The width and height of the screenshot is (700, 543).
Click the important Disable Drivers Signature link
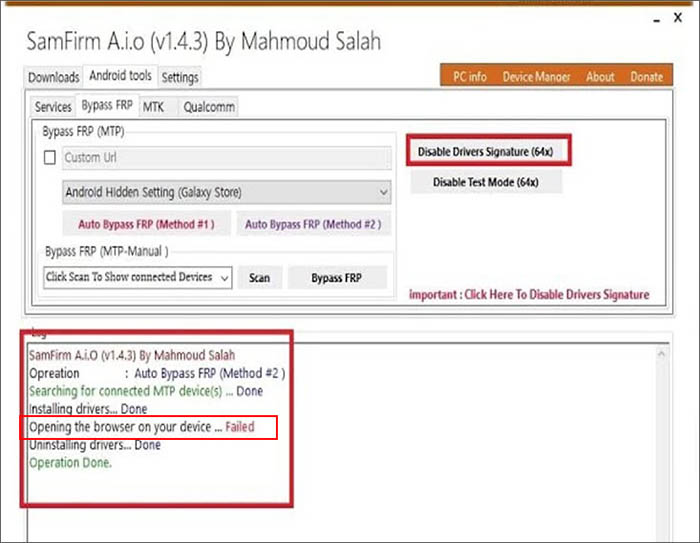(529, 295)
